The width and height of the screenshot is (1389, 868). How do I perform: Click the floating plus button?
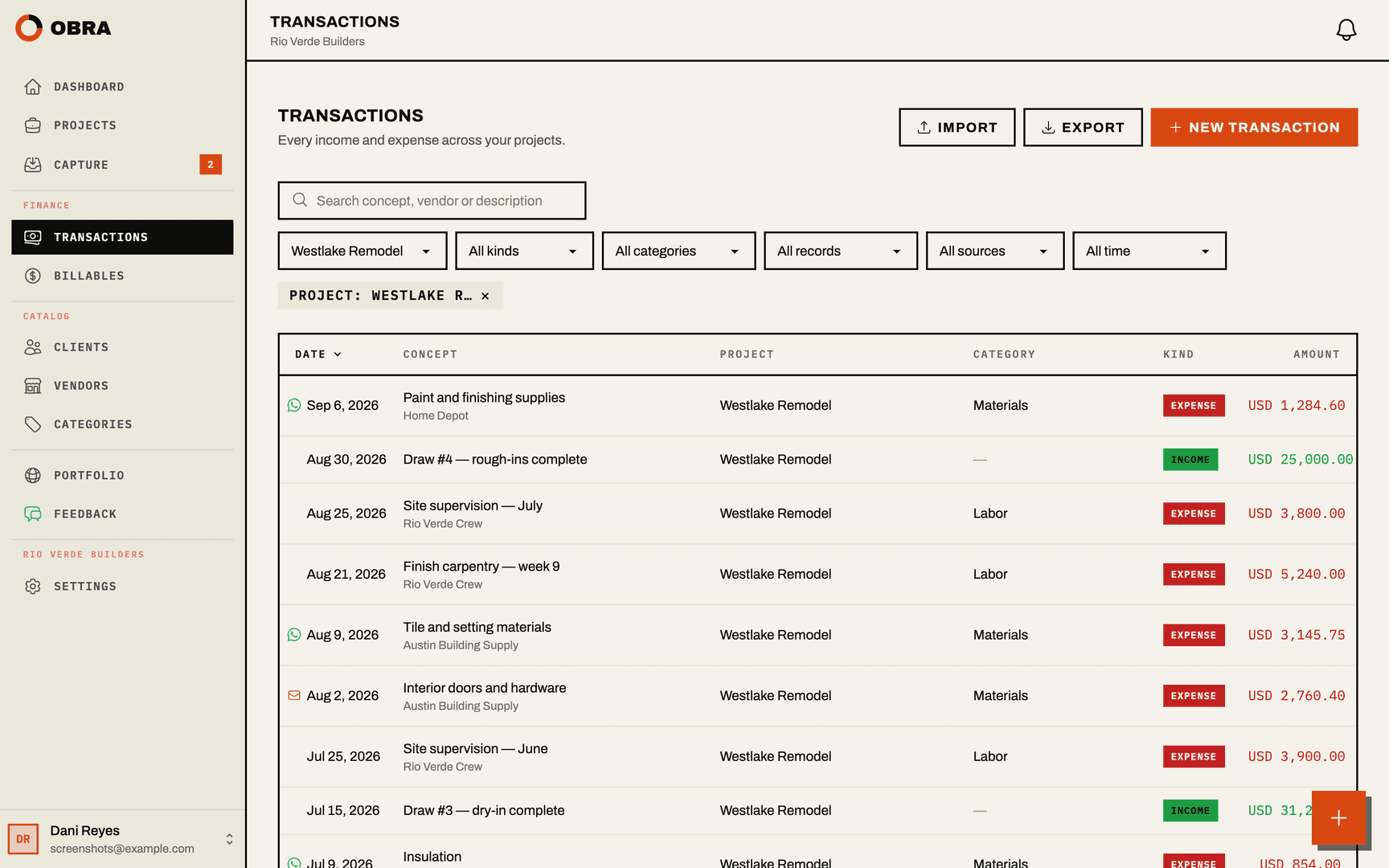tap(1338, 817)
